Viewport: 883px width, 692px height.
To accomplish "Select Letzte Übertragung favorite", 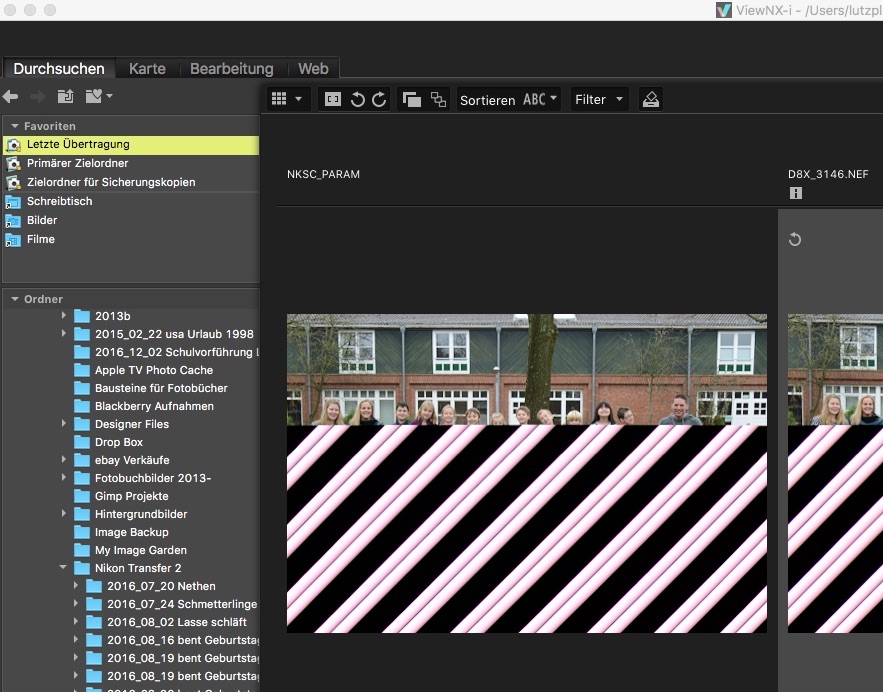I will pyautogui.click(x=131, y=145).
